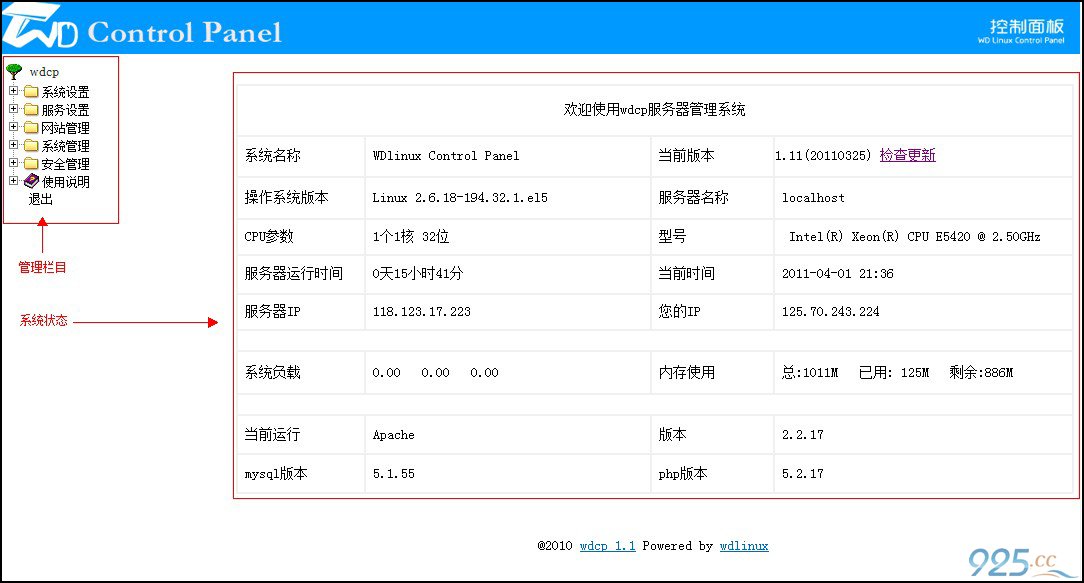
Task: Click the 当前运行 label cell
Action: [x=300, y=434]
